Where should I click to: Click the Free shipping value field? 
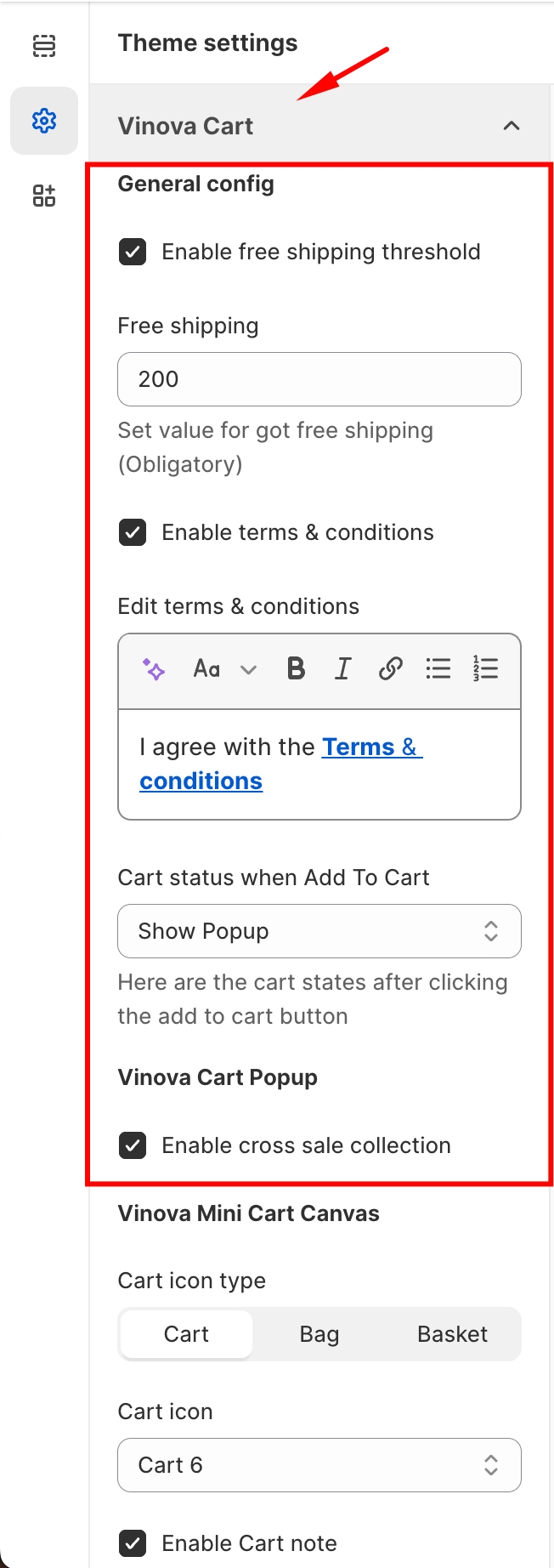(319, 379)
